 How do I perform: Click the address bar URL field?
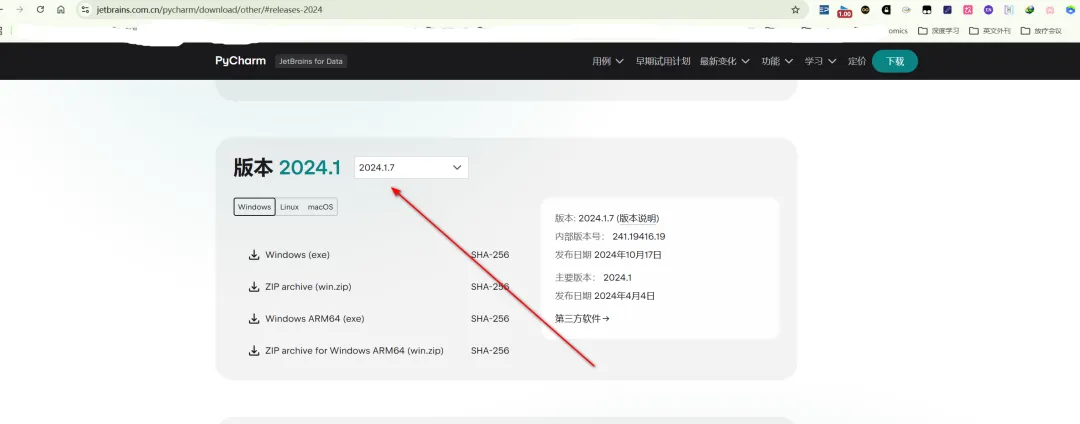[441, 10]
